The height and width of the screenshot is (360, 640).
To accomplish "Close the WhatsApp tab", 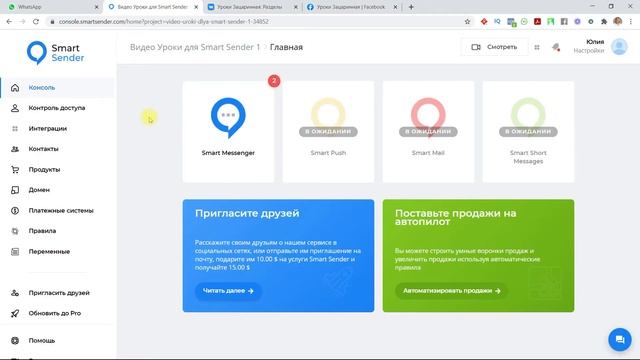I will (96, 7).
